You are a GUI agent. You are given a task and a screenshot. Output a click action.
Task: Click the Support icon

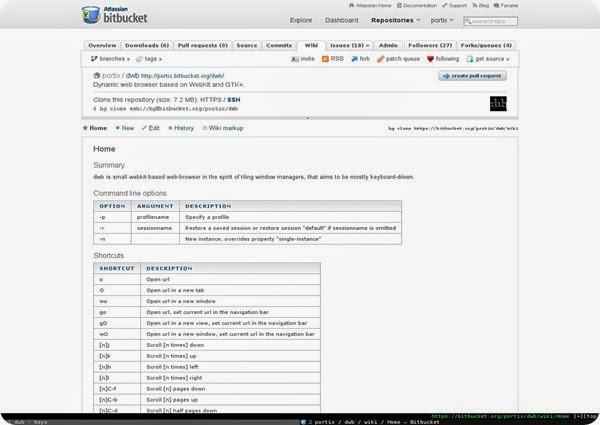pyautogui.click(x=445, y=5)
